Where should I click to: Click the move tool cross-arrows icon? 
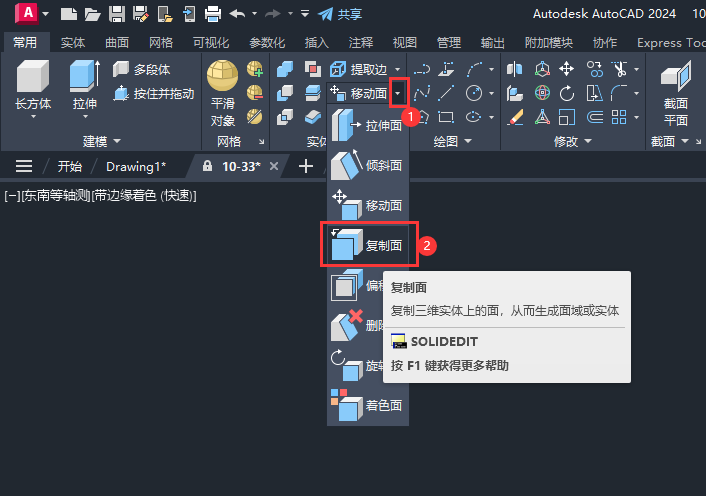[566, 69]
